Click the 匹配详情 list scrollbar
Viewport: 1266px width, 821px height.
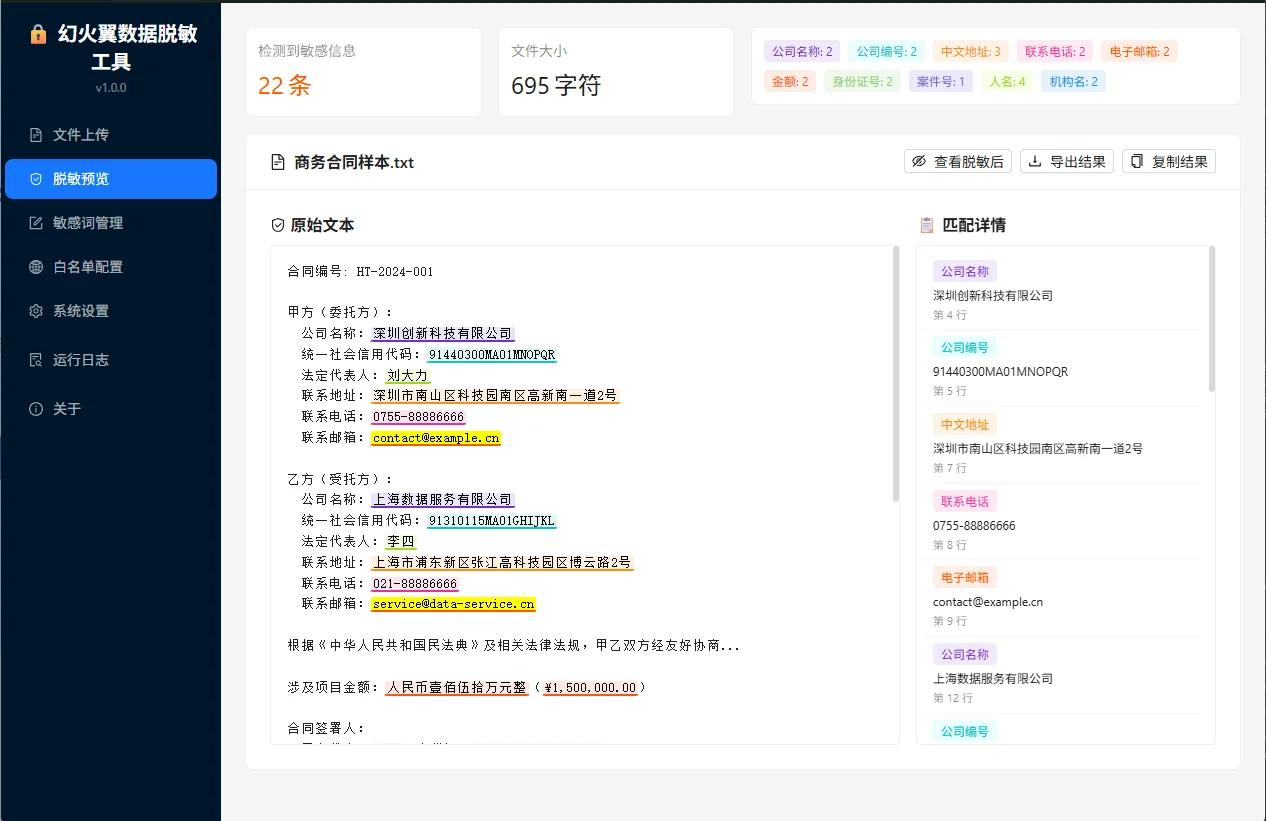[1212, 318]
